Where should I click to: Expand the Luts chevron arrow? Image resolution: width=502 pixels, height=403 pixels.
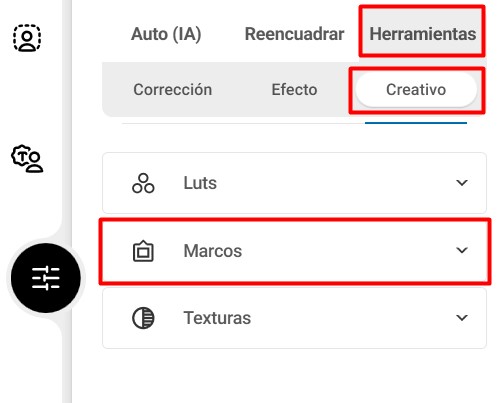(462, 183)
